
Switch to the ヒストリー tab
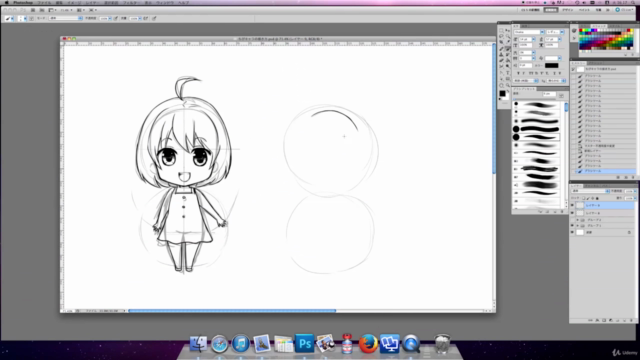click(x=578, y=63)
